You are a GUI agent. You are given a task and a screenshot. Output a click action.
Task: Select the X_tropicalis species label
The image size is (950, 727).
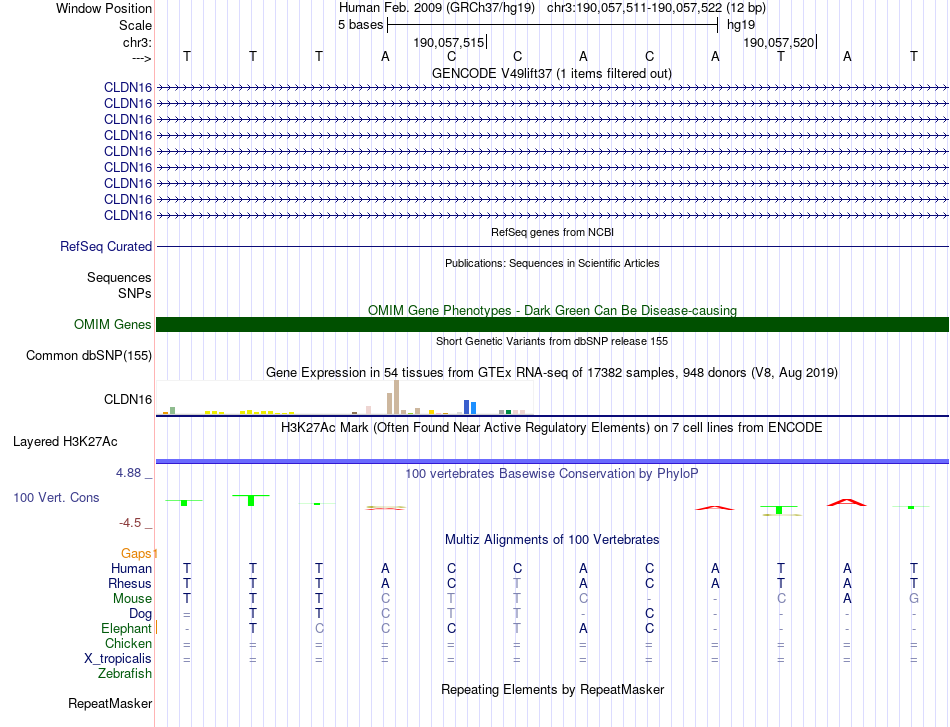[118, 659]
